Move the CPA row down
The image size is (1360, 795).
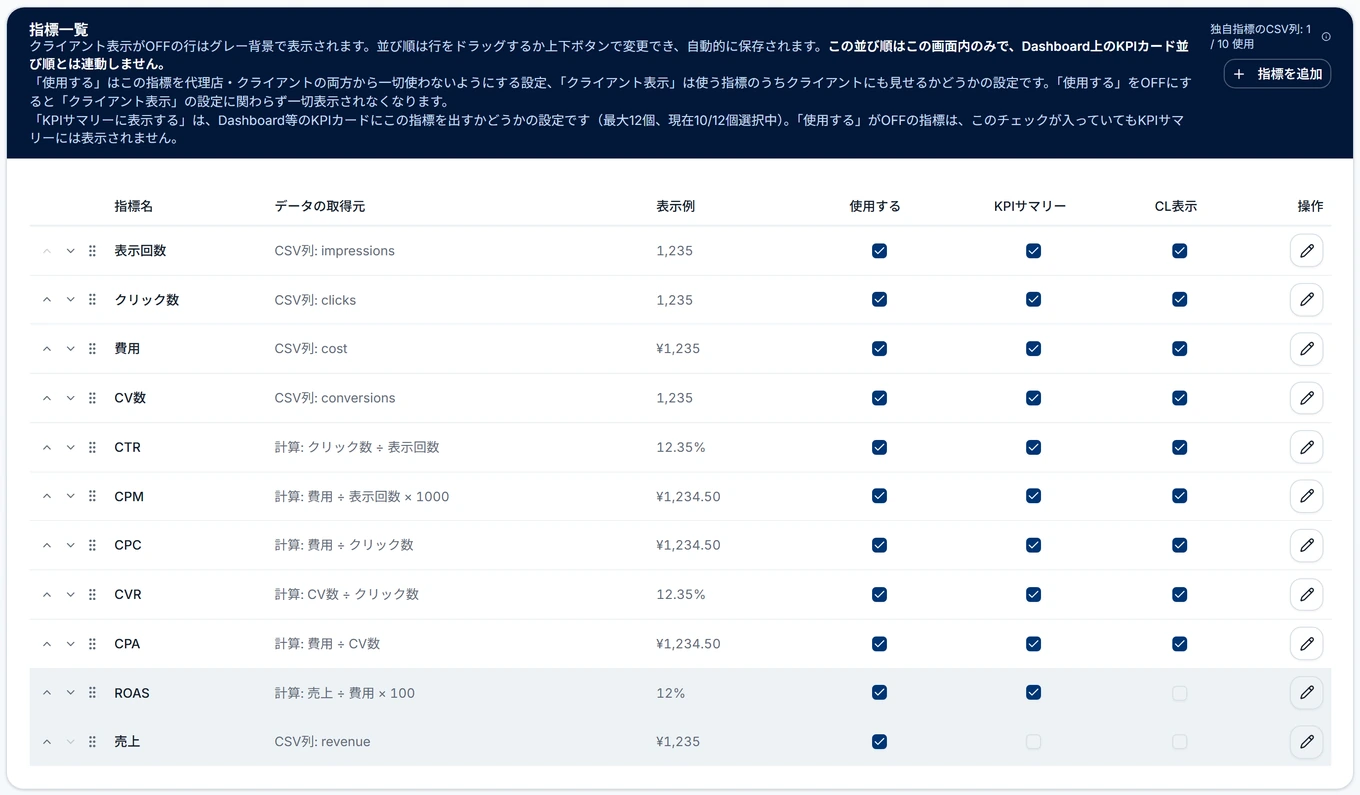(x=70, y=644)
